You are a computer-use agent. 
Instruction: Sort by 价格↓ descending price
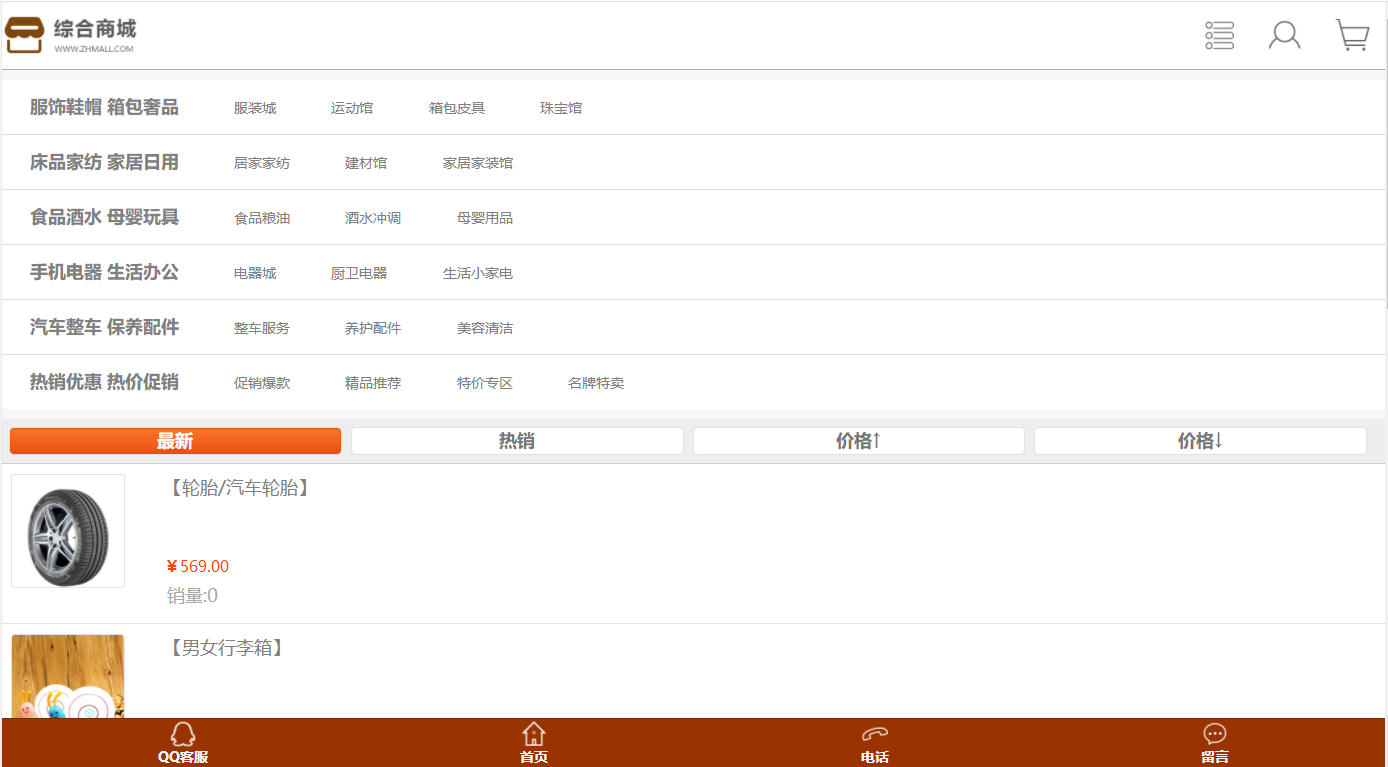[1200, 441]
